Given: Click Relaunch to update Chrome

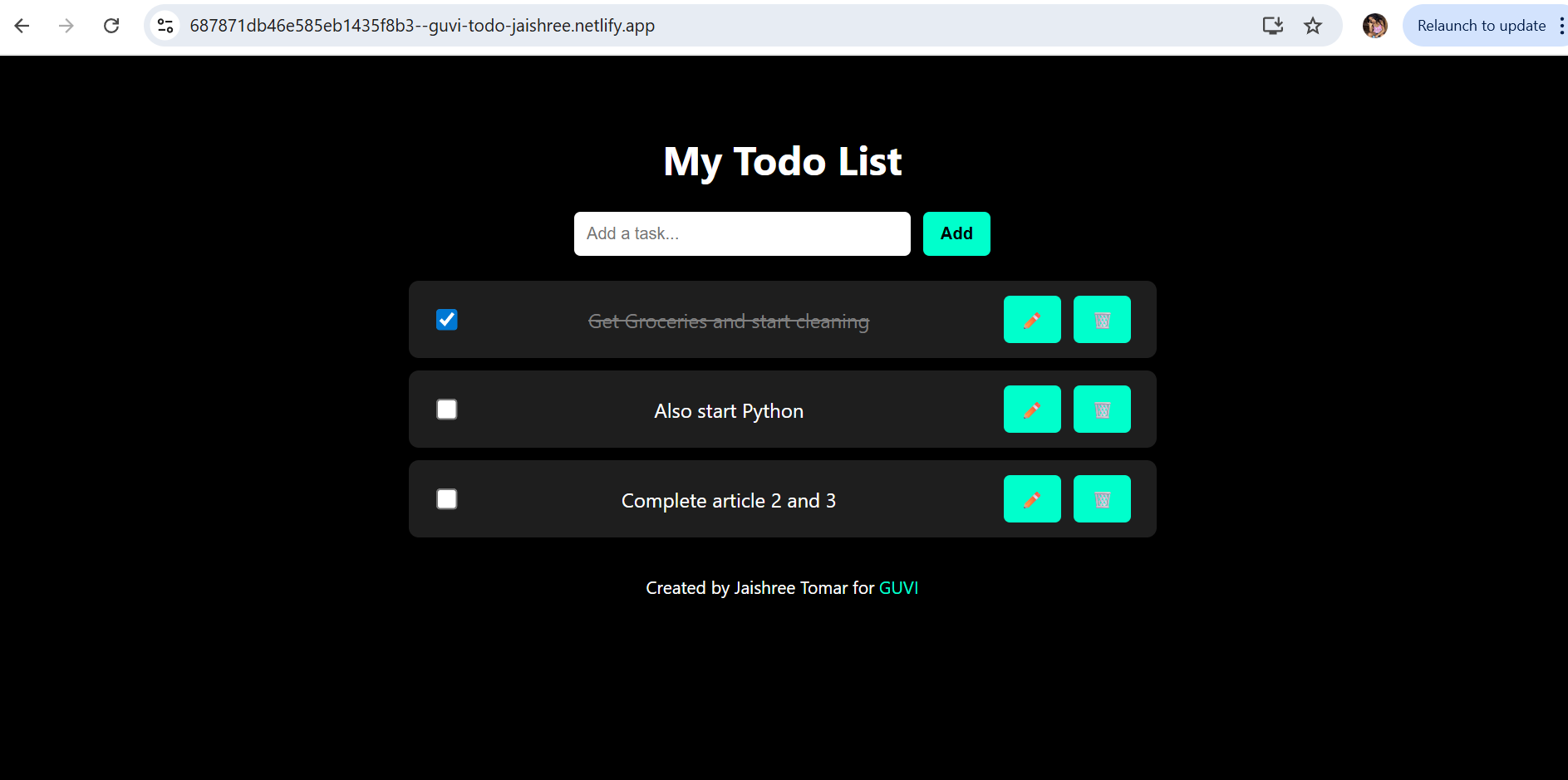Looking at the screenshot, I should pyautogui.click(x=1481, y=26).
